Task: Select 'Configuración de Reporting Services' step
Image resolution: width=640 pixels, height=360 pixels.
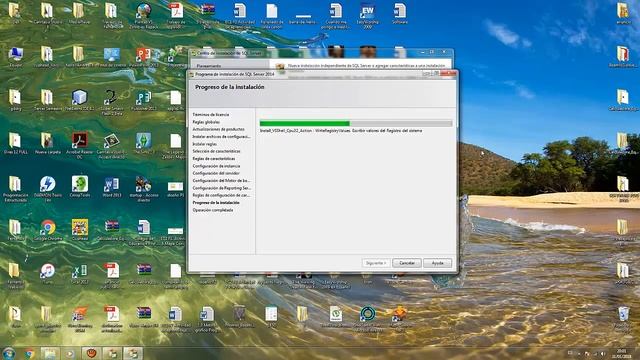Action: coord(222,188)
